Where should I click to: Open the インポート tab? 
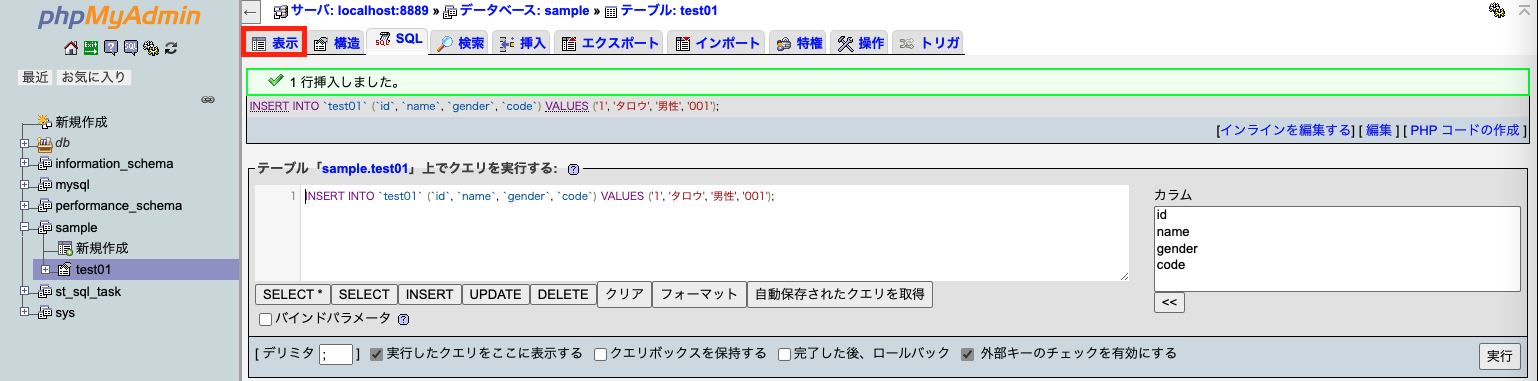(717, 43)
